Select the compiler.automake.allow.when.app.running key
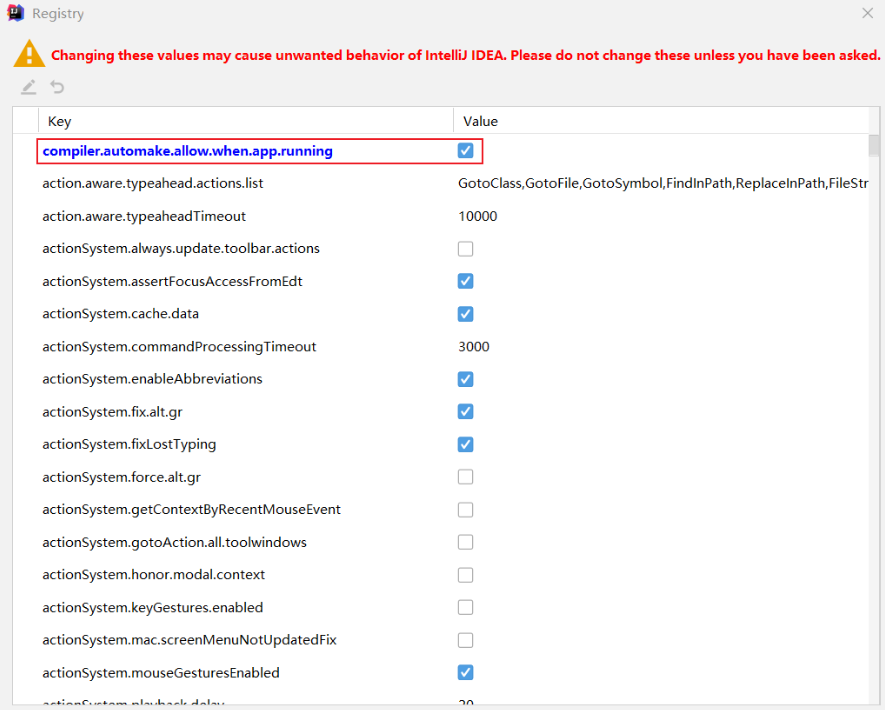The width and height of the screenshot is (885, 710). [x=187, y=151]
